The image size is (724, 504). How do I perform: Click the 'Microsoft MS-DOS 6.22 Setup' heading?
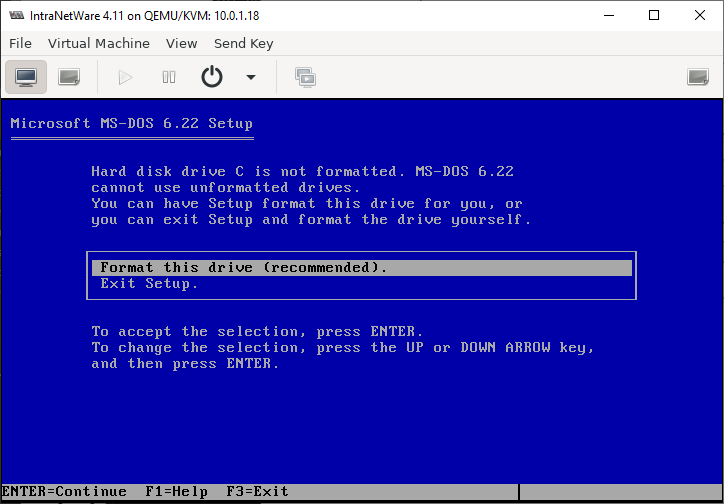point(132,124)
